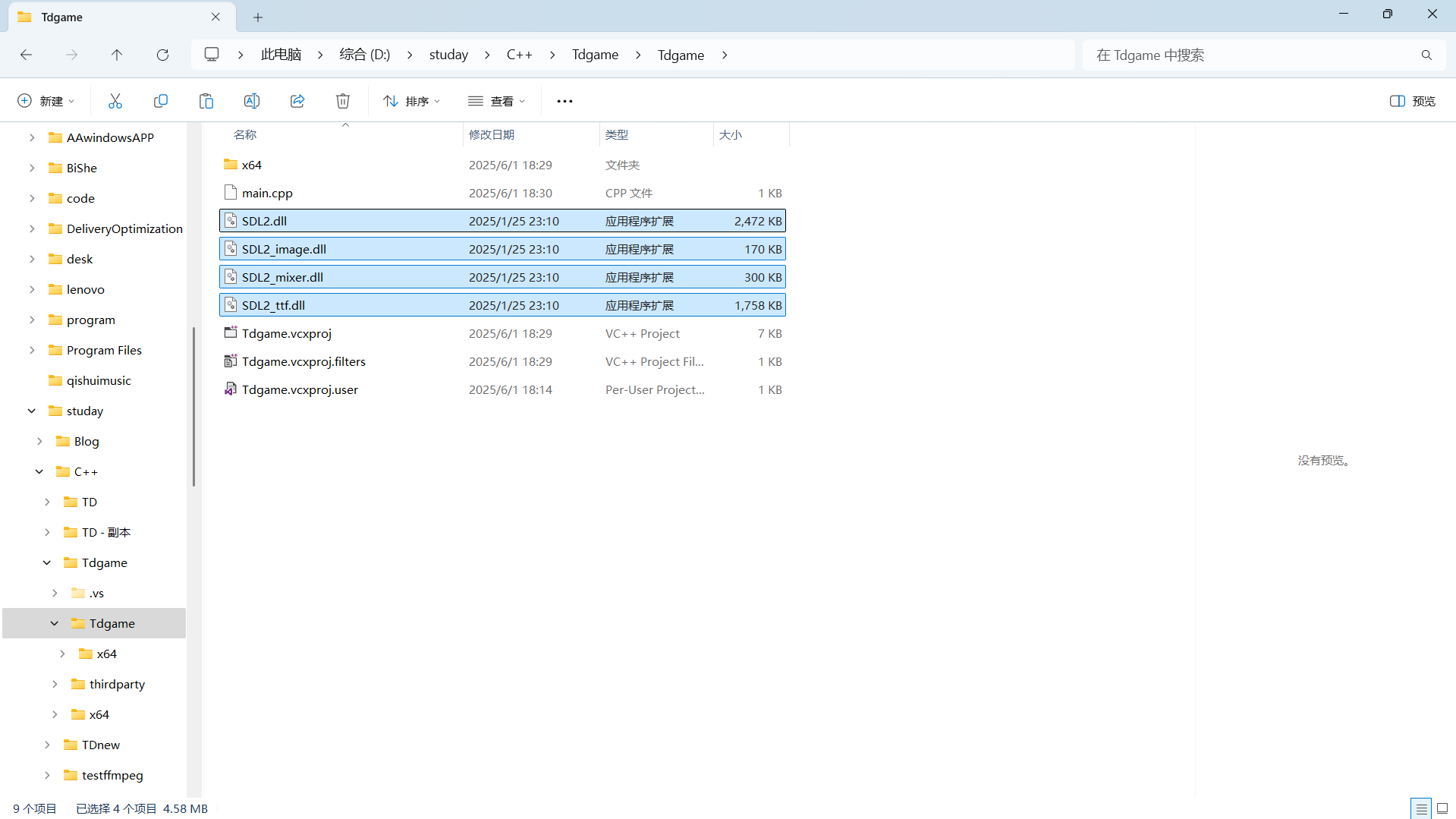The image size is (1456, 819).
Task: Click the Share icon in toolbar
Action: pyautogui.click(x=297, y=101)
